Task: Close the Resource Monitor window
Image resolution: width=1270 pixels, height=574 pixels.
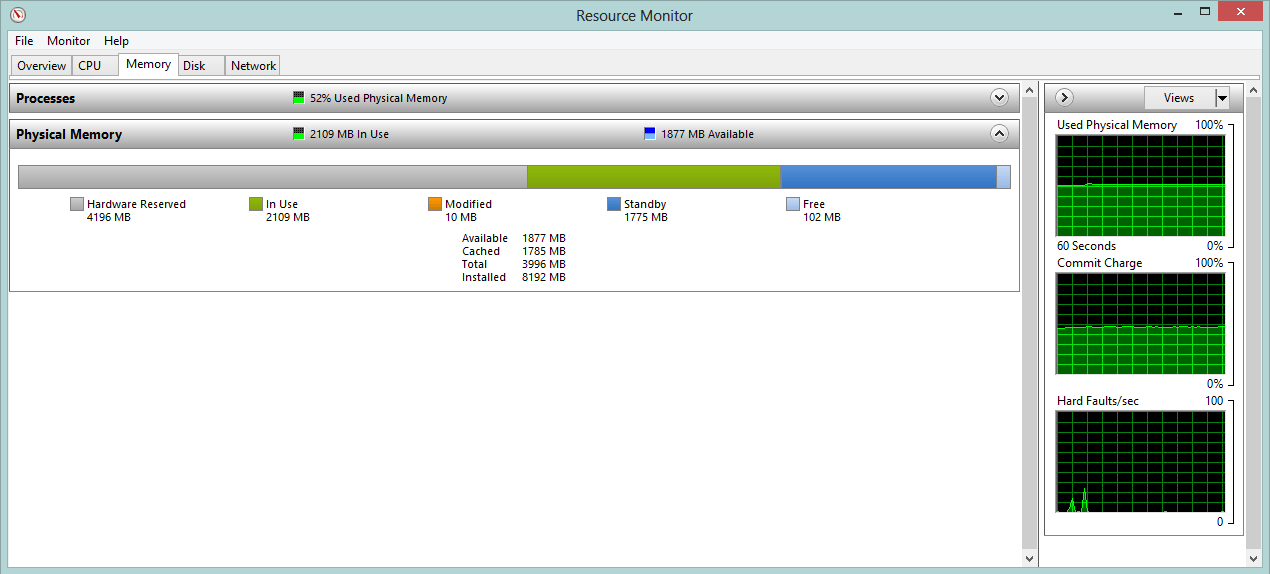Action: (1241, 12)
